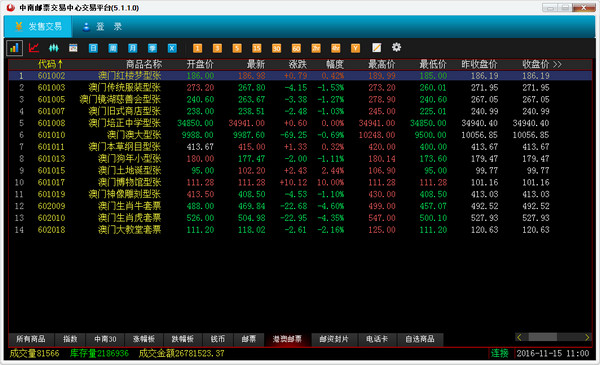The image size is (600, 365).
Task: Switch to the 涨幅板 bottom tab
Action: [x=144, y=339]
